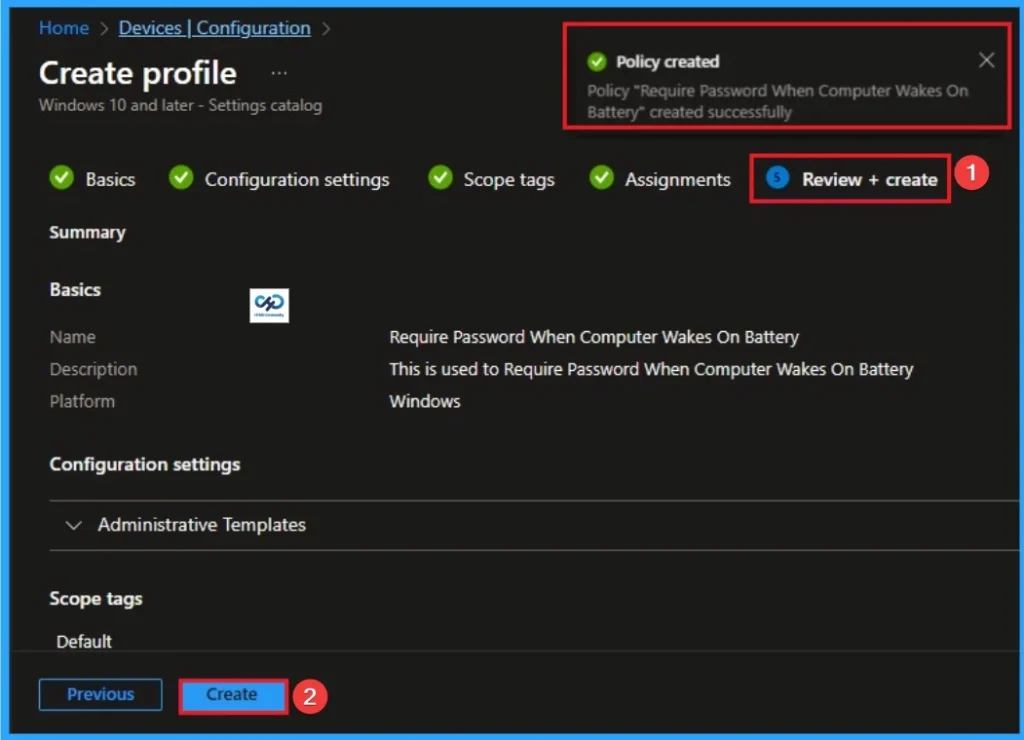Click the checkmark icon on Configuration settings step

181,178
